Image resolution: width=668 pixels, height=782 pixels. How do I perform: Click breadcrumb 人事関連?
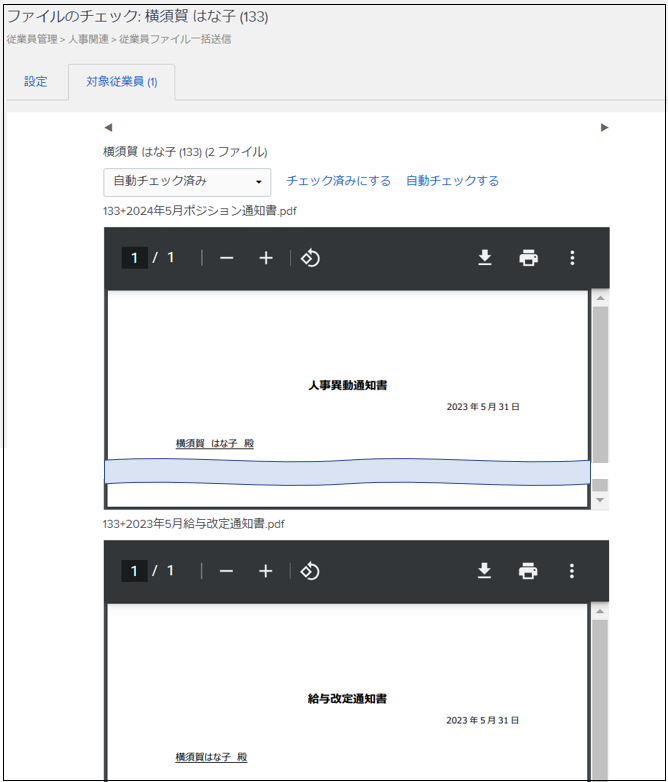[88, 39]
